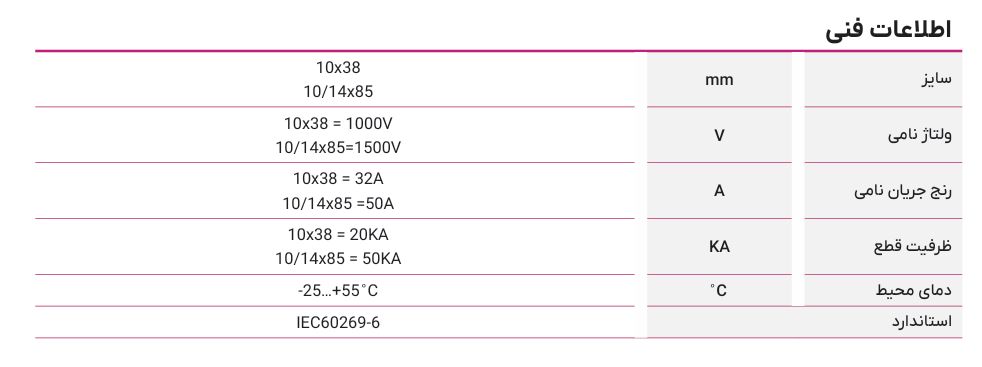Click the V unit cell
Image resolution: width=982 pixels, height=367 pixels.
coord(719,135)
